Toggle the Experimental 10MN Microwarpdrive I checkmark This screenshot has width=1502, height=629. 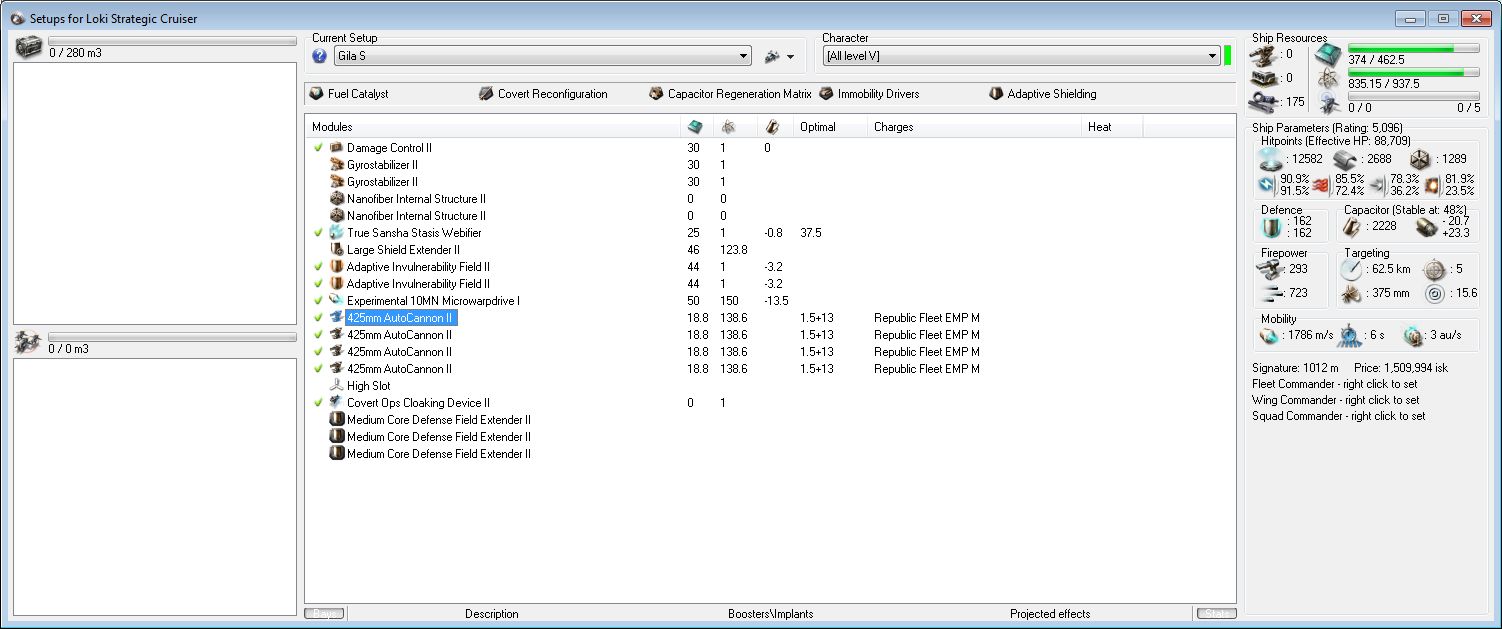point(318,301)
